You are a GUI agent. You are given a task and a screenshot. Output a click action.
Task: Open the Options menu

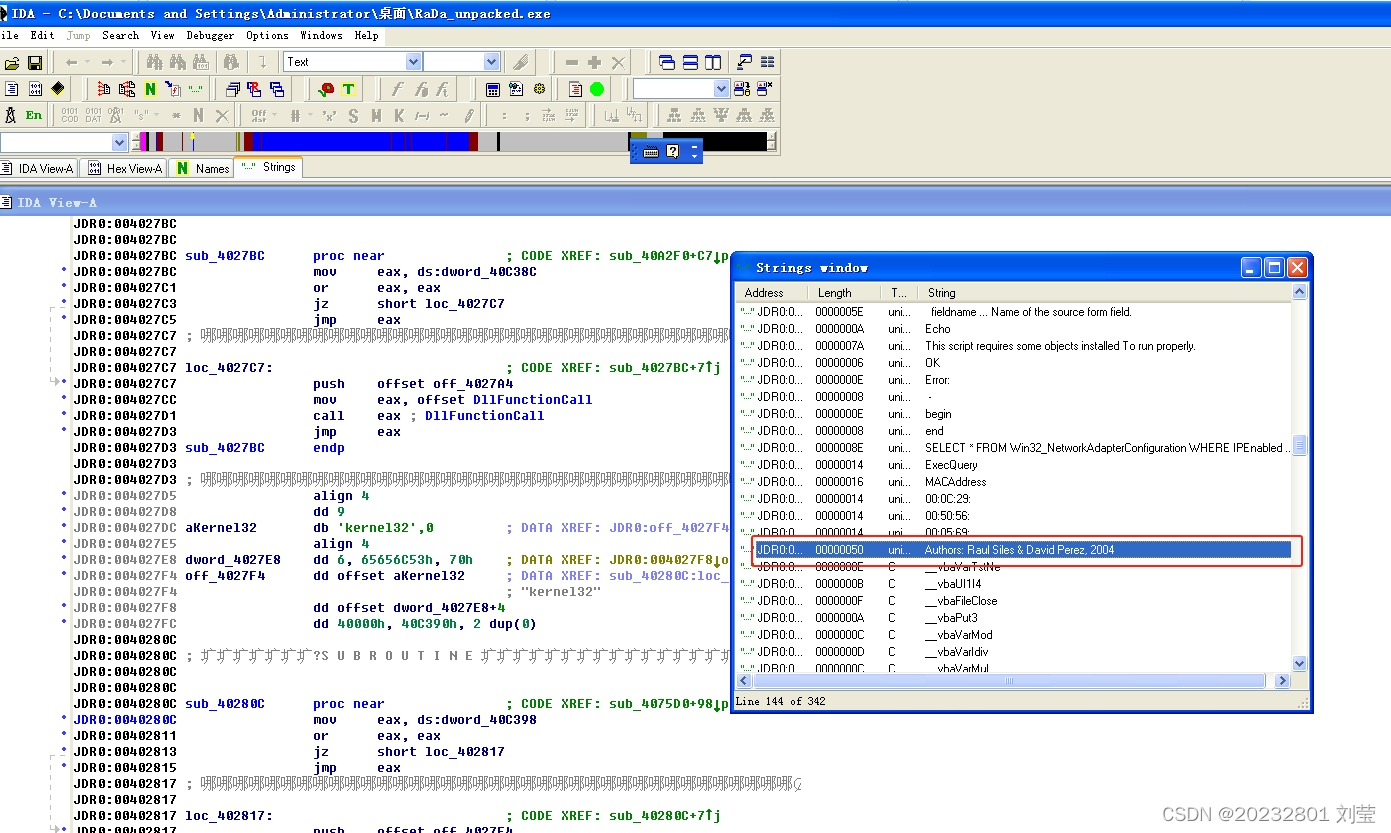click(267, 35)
